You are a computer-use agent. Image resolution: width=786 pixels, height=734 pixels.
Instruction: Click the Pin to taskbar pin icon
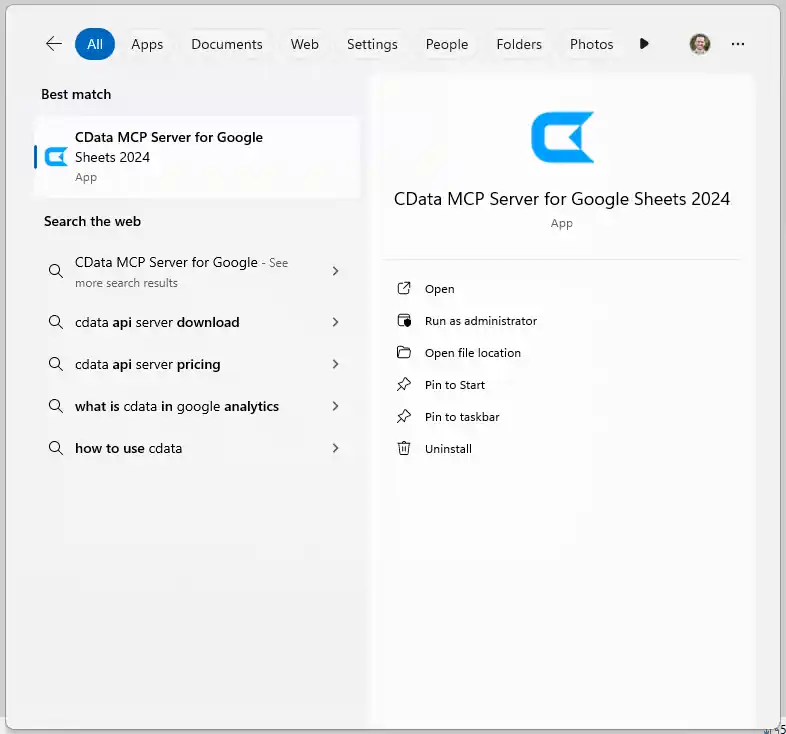(x=404, y=417)
